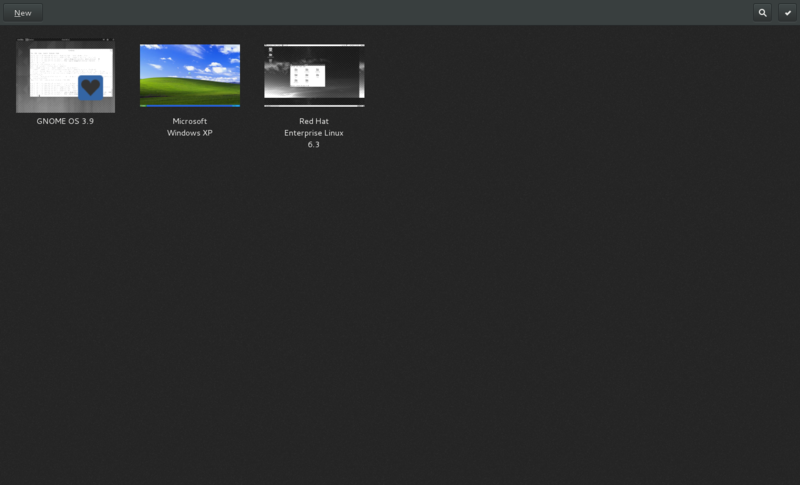Open the Red Hat Enterprise Linux thumbnail

coord(314,75)
